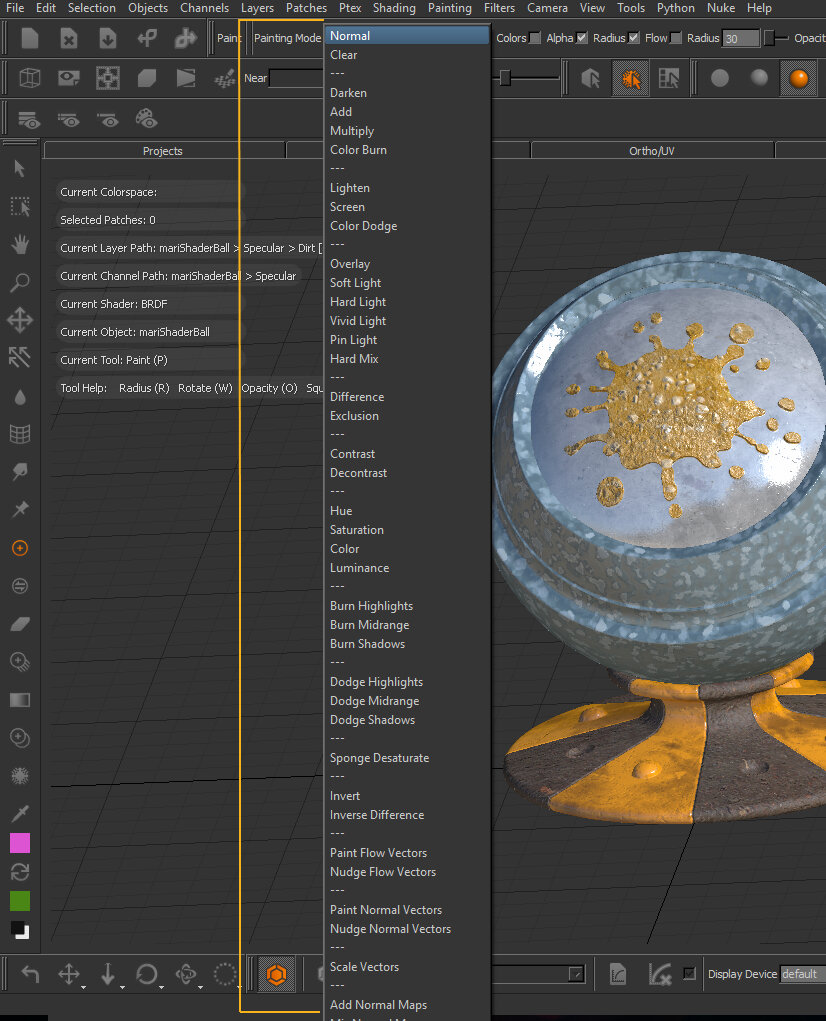
Task: Click the Projects panel header
Action: coord(162,151)
